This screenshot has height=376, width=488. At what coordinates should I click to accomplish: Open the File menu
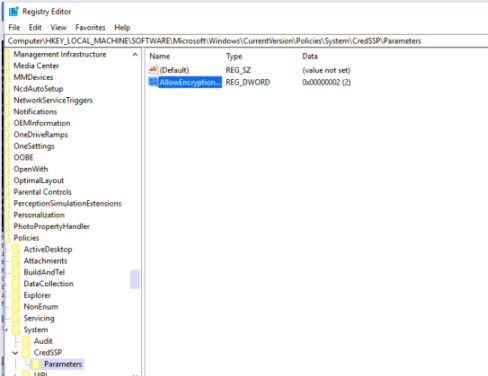tap(14, 27)
